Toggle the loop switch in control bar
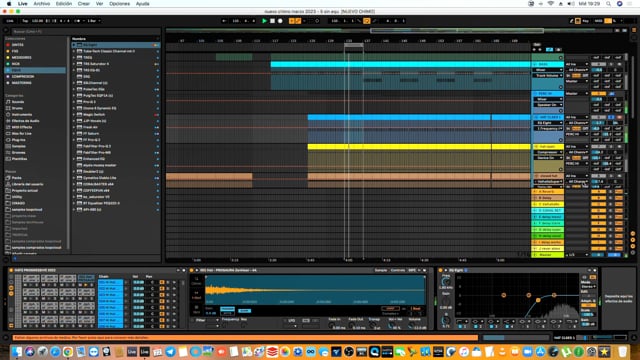 (x=367, y=21)
